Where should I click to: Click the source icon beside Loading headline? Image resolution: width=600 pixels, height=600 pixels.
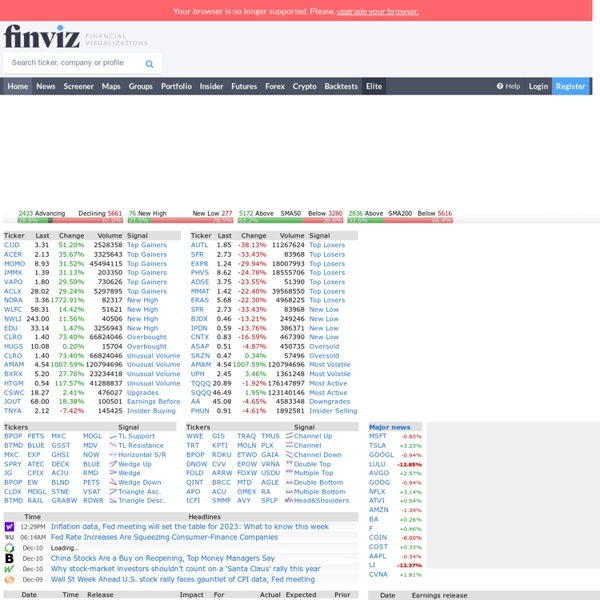point(9,548)
